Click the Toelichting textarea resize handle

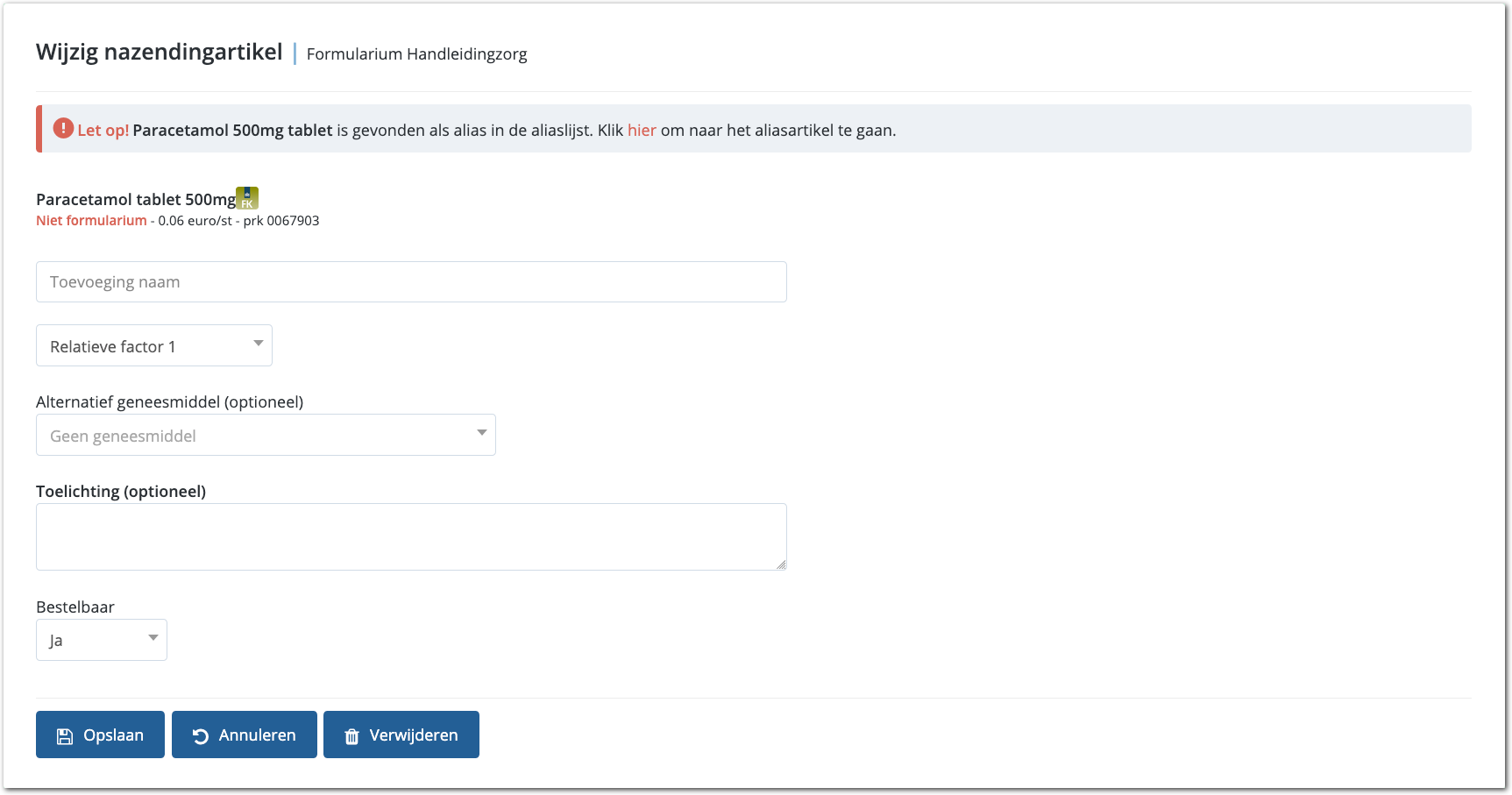(x=780, y=564)
